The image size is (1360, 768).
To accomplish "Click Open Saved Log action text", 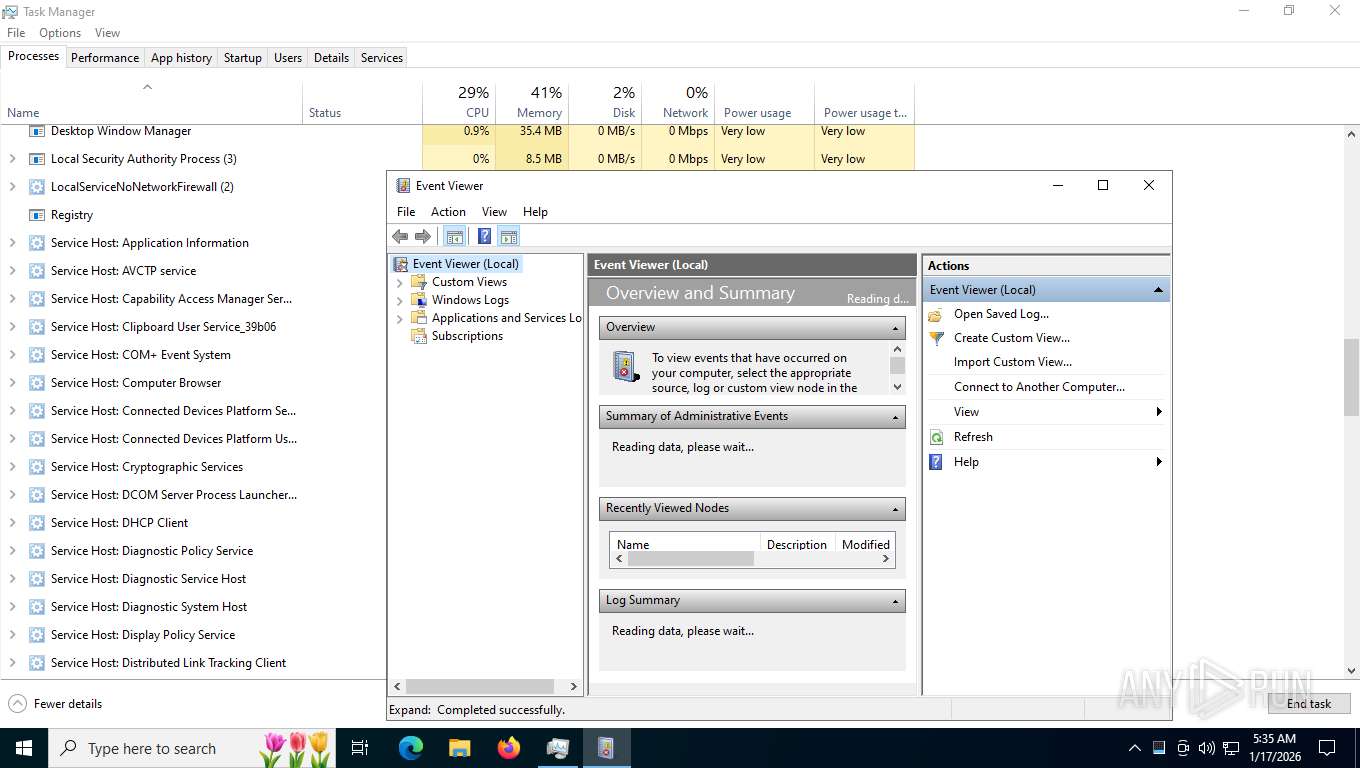I will [1001, 314].
